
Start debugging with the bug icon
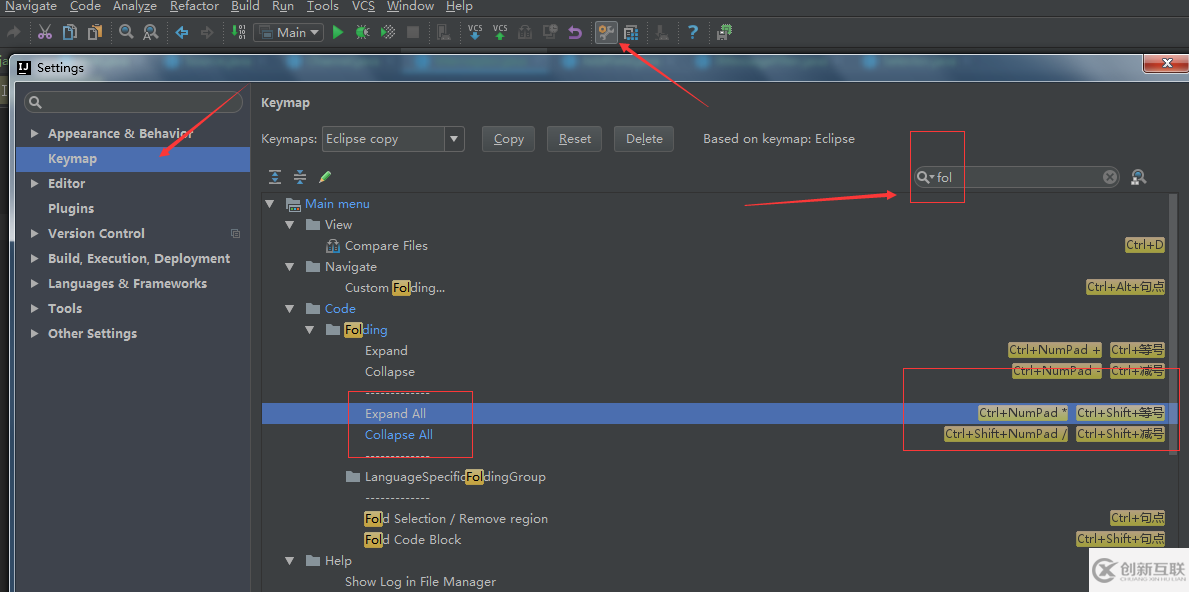pos(362,32)
